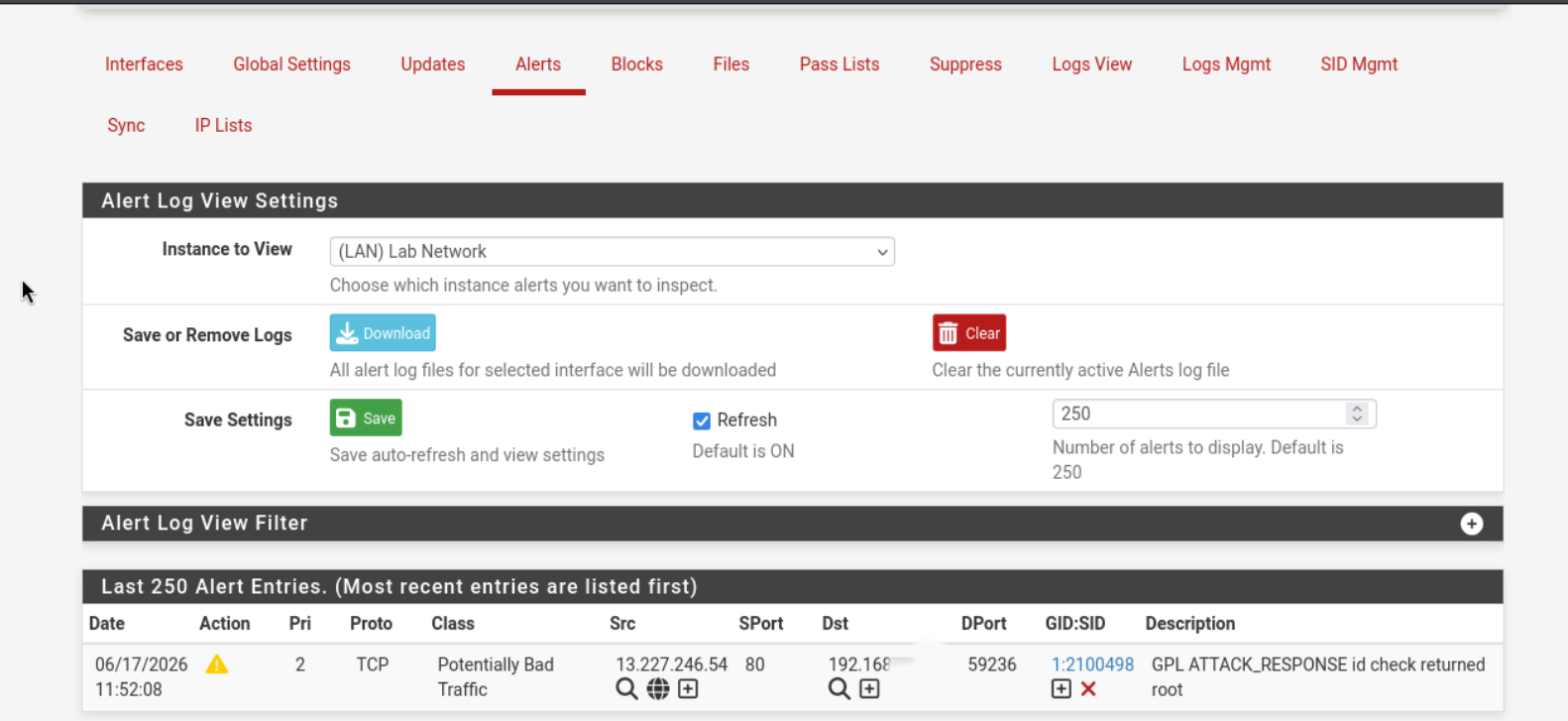Add source IP to suppress list
The width and height of the screenshot is (1568, 721).
tap(688, 689)
